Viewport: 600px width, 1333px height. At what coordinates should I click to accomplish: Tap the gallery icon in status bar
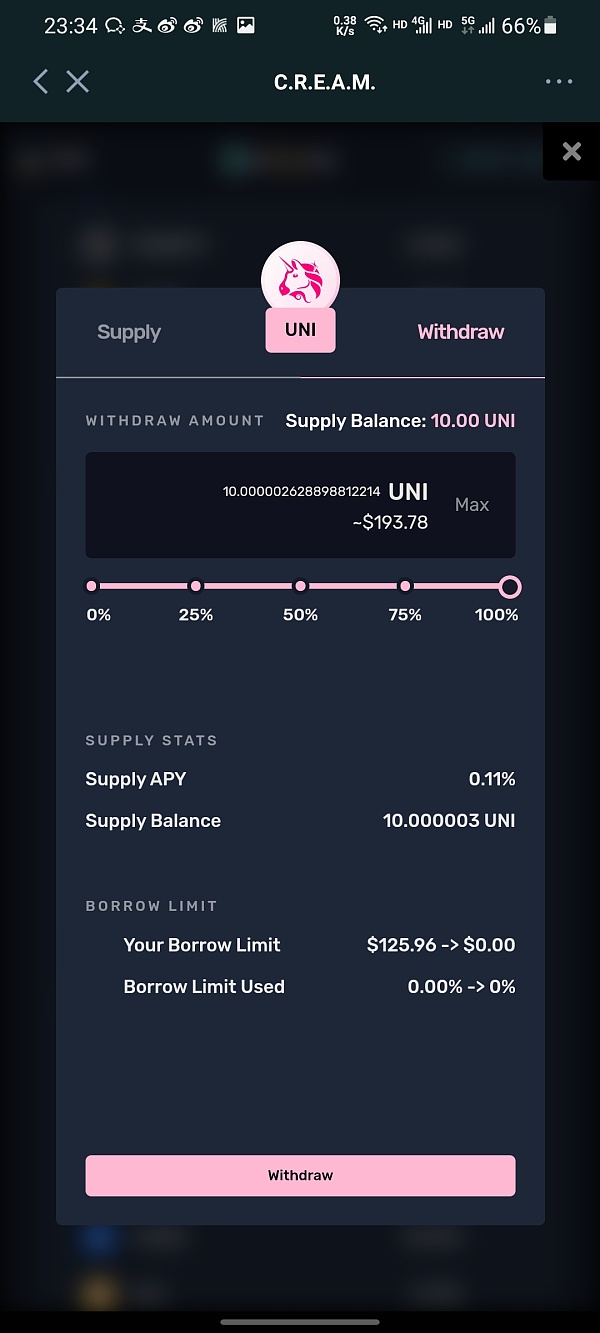point(245,25)
